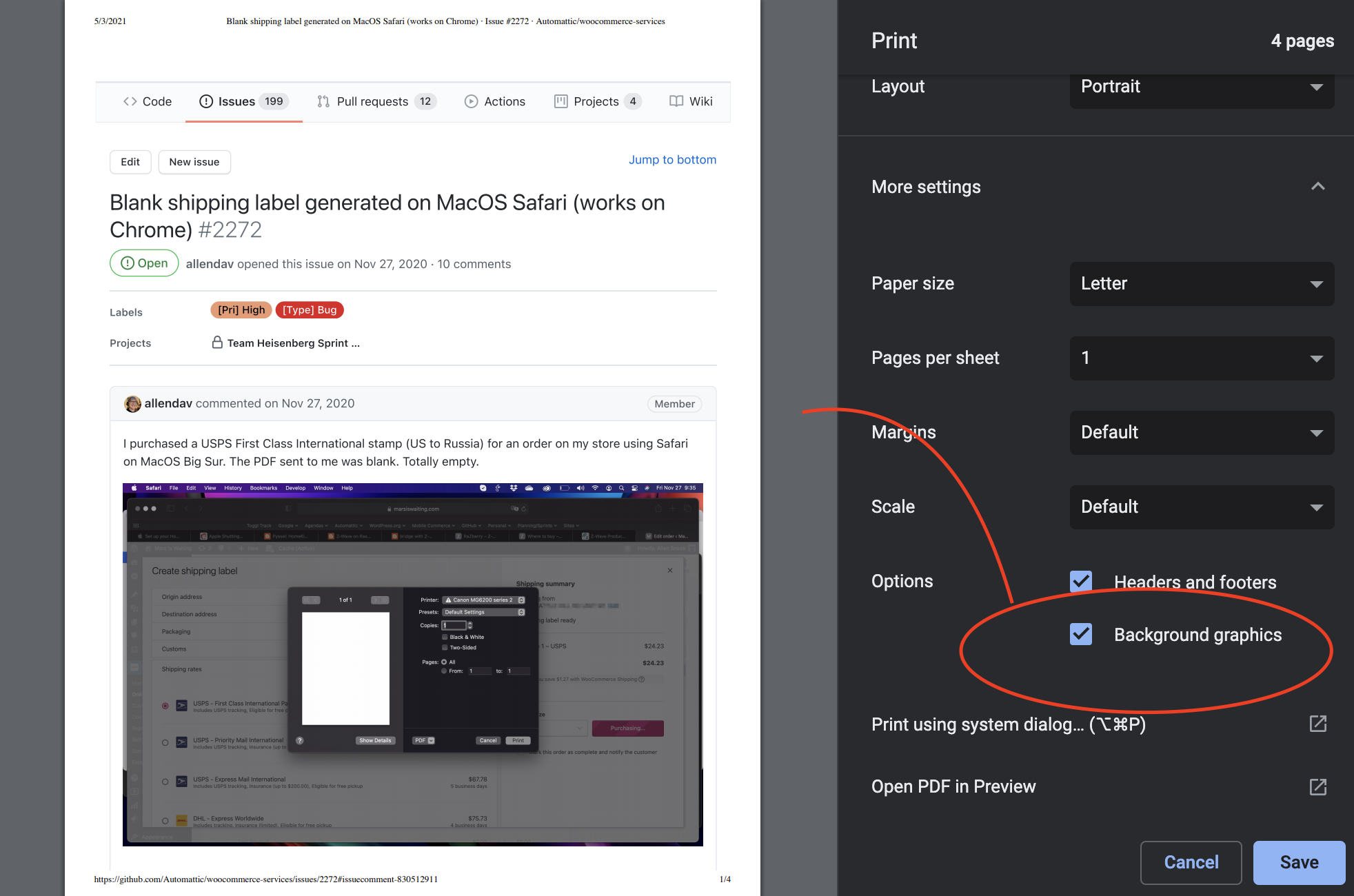1354x896 pixels.
Task: Click the embedded Safari screenshot image
Action: [413, 664]
